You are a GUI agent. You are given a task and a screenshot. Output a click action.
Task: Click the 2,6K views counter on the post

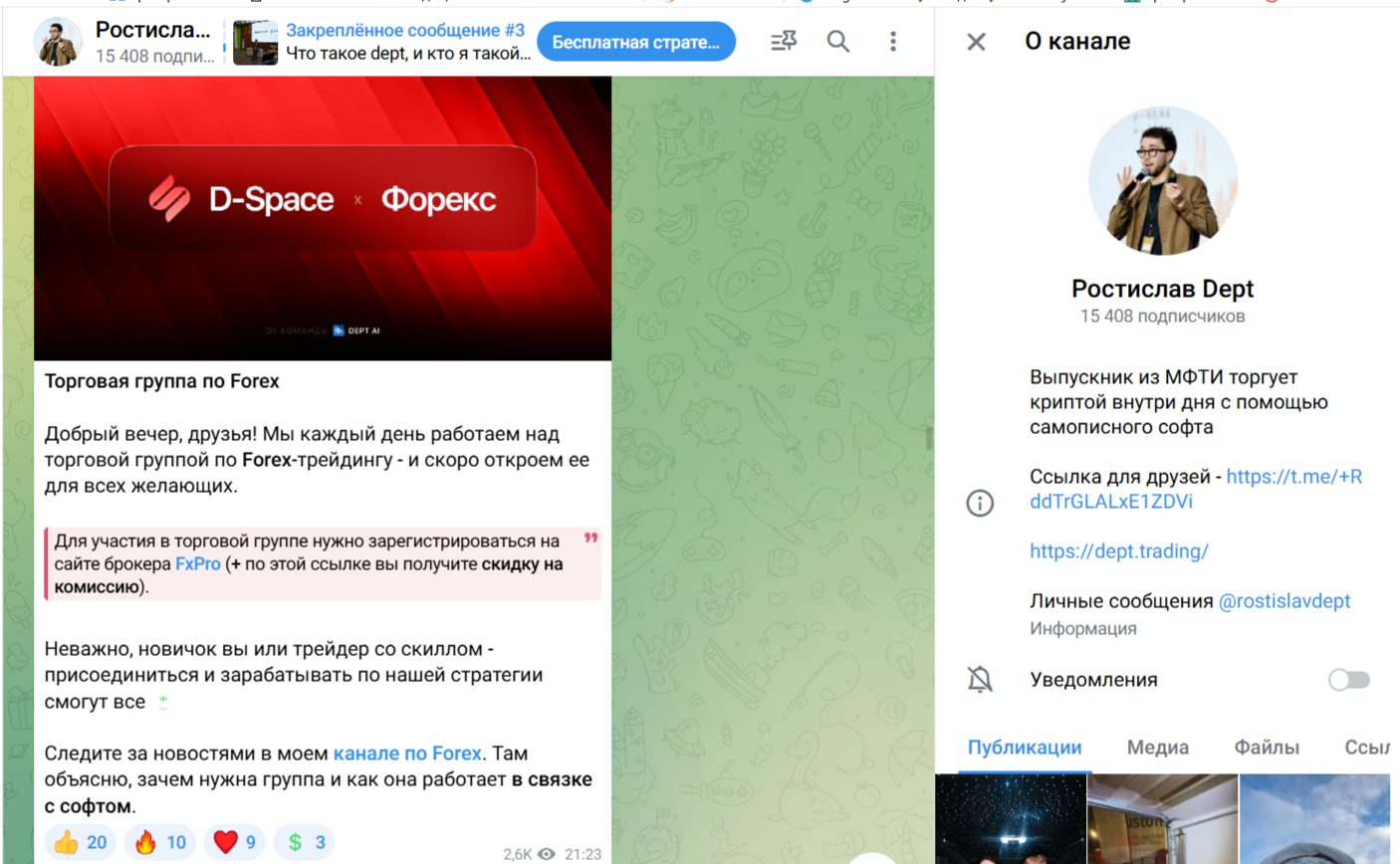pos(529,854)
